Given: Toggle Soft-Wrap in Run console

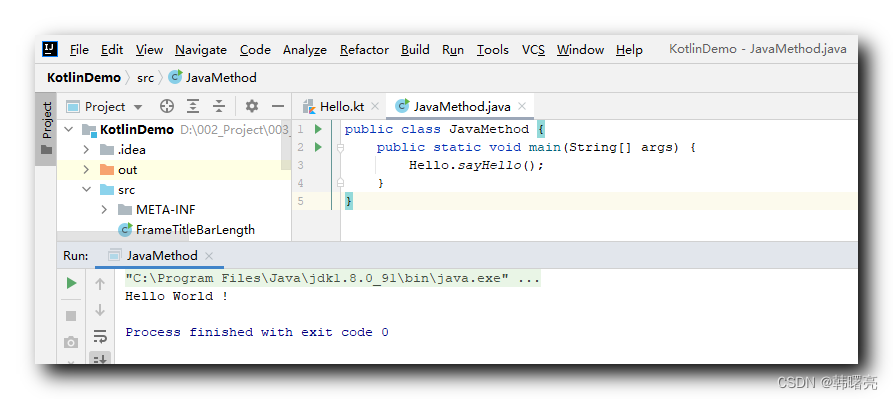Looking at the screenshot, I should pos(100,336).
